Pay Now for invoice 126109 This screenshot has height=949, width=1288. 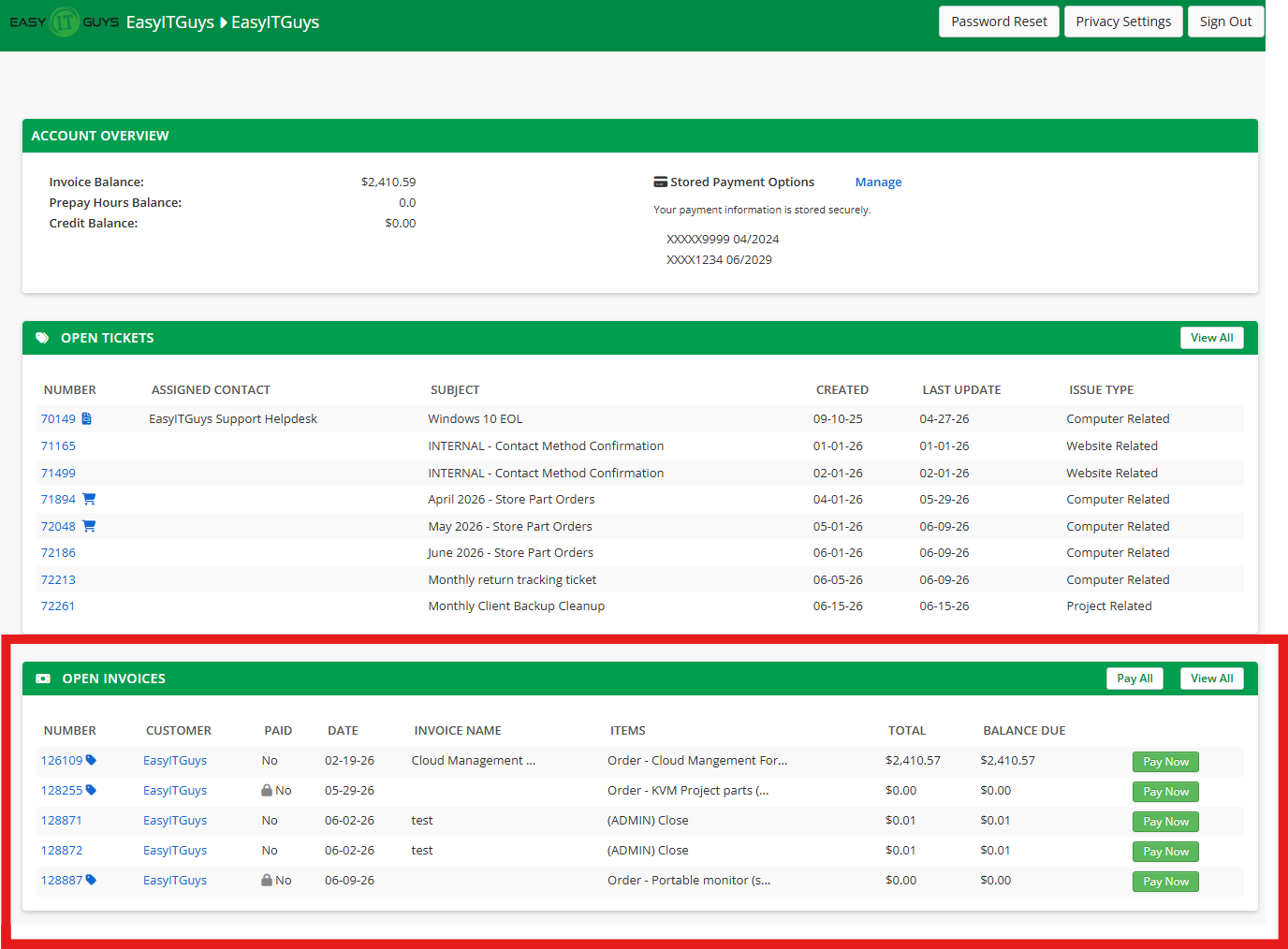1165,762
